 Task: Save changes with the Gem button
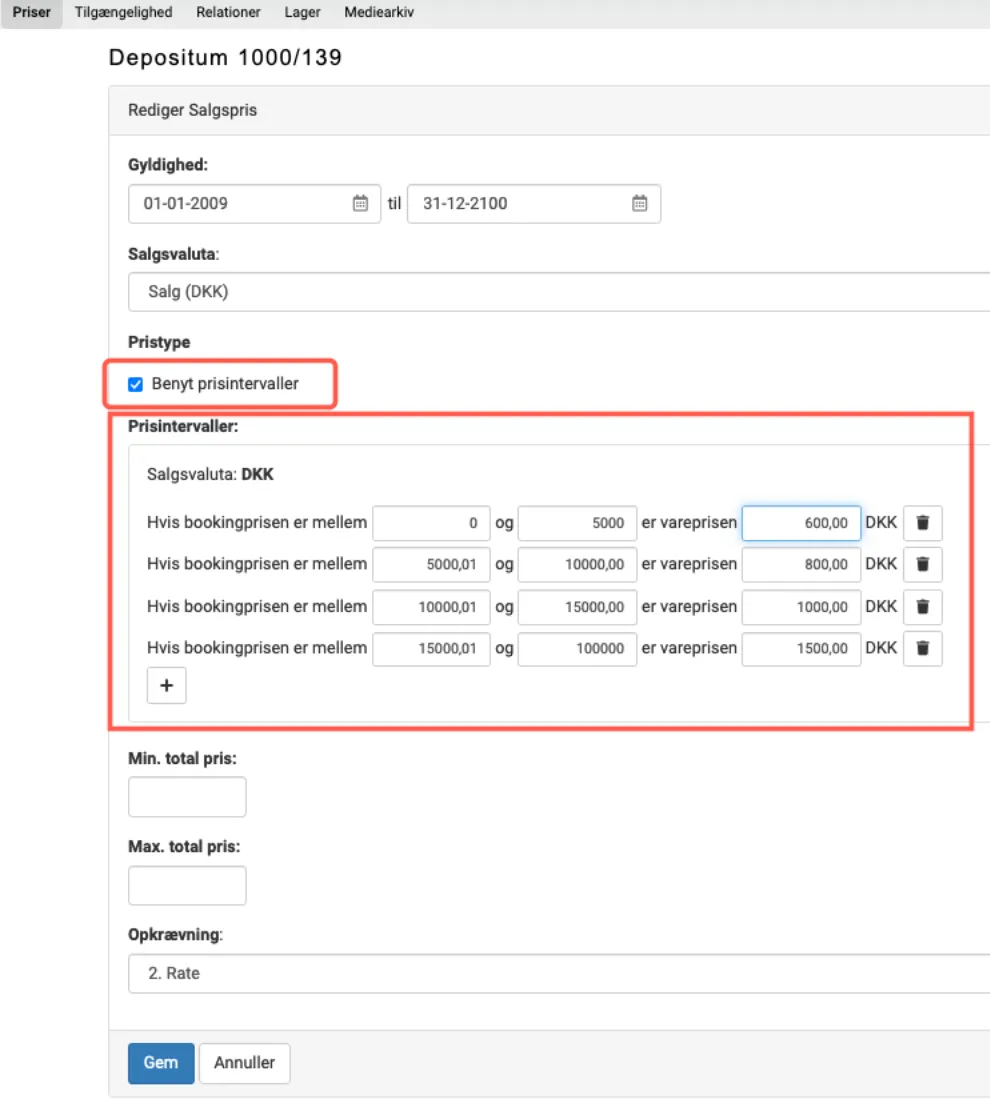point(160,1063)
